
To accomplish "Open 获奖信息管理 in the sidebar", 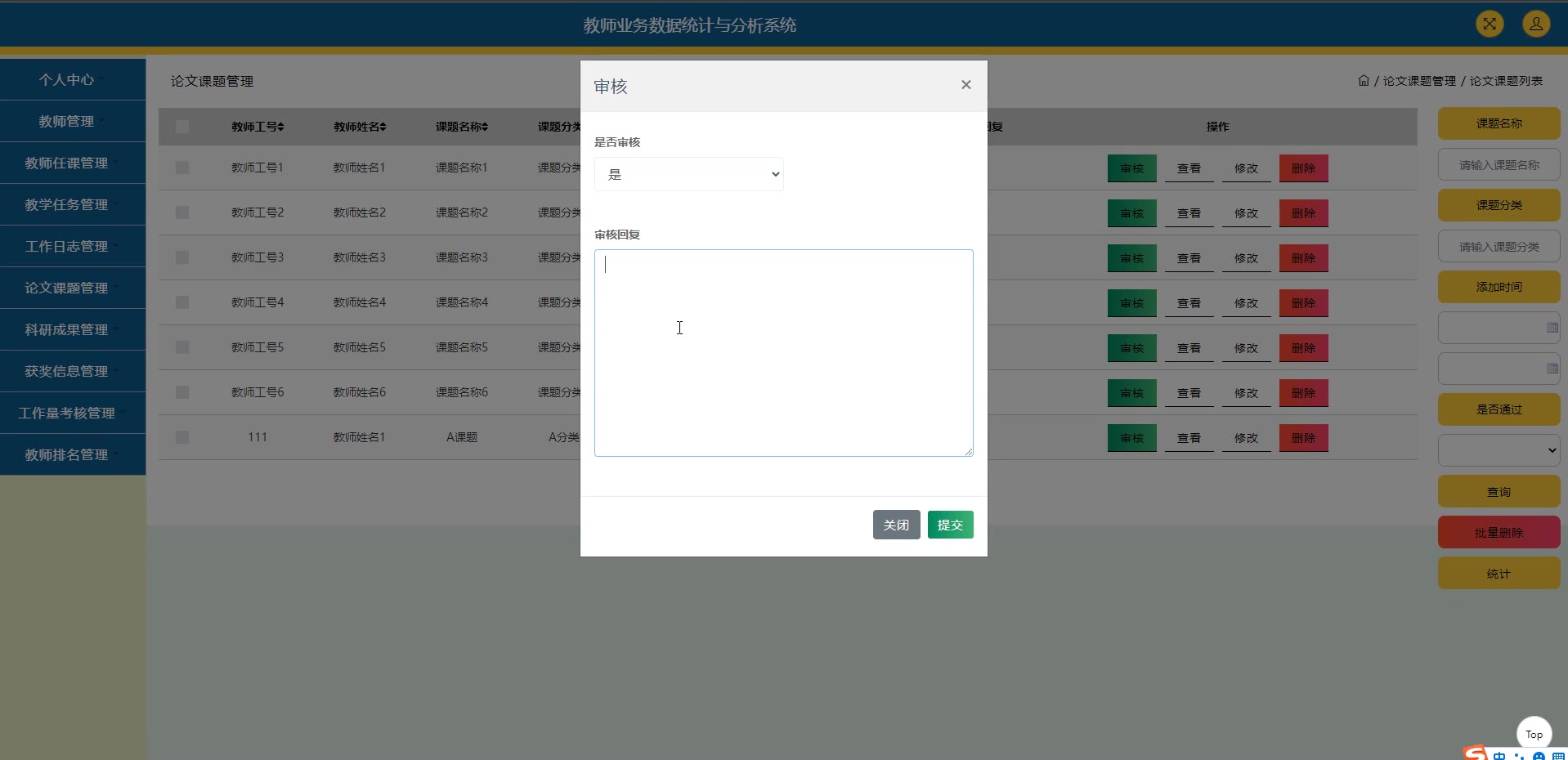I will (73, 371).
